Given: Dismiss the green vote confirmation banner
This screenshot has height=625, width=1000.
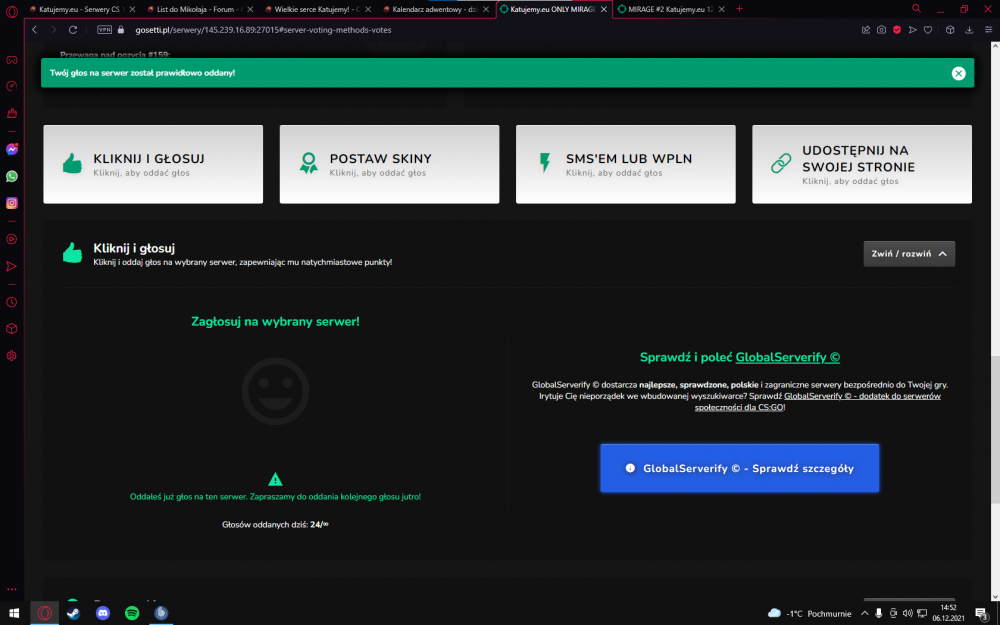Looking at the screenshot, I should 958,73.
